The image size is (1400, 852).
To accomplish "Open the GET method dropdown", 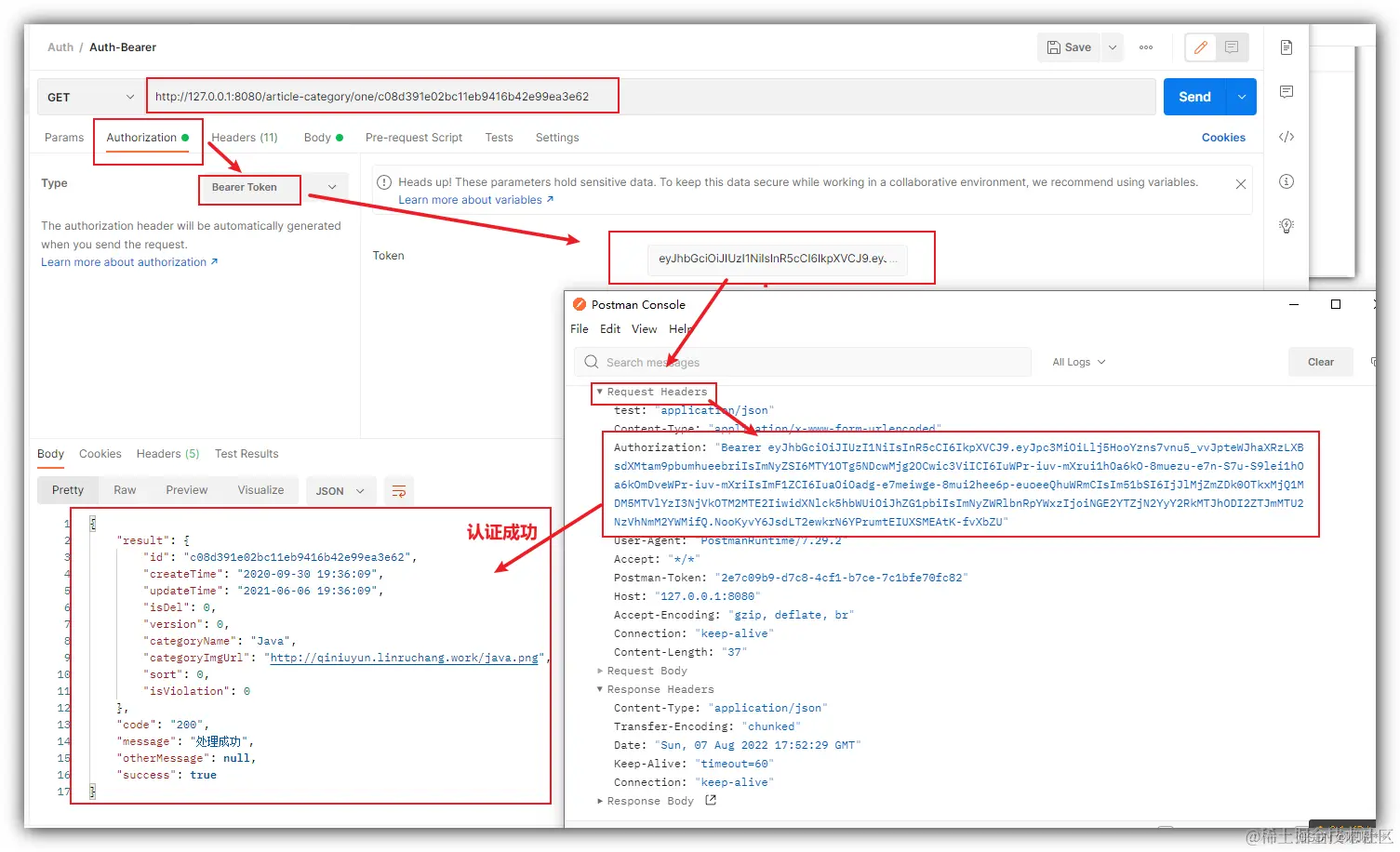I will (90, 97).
